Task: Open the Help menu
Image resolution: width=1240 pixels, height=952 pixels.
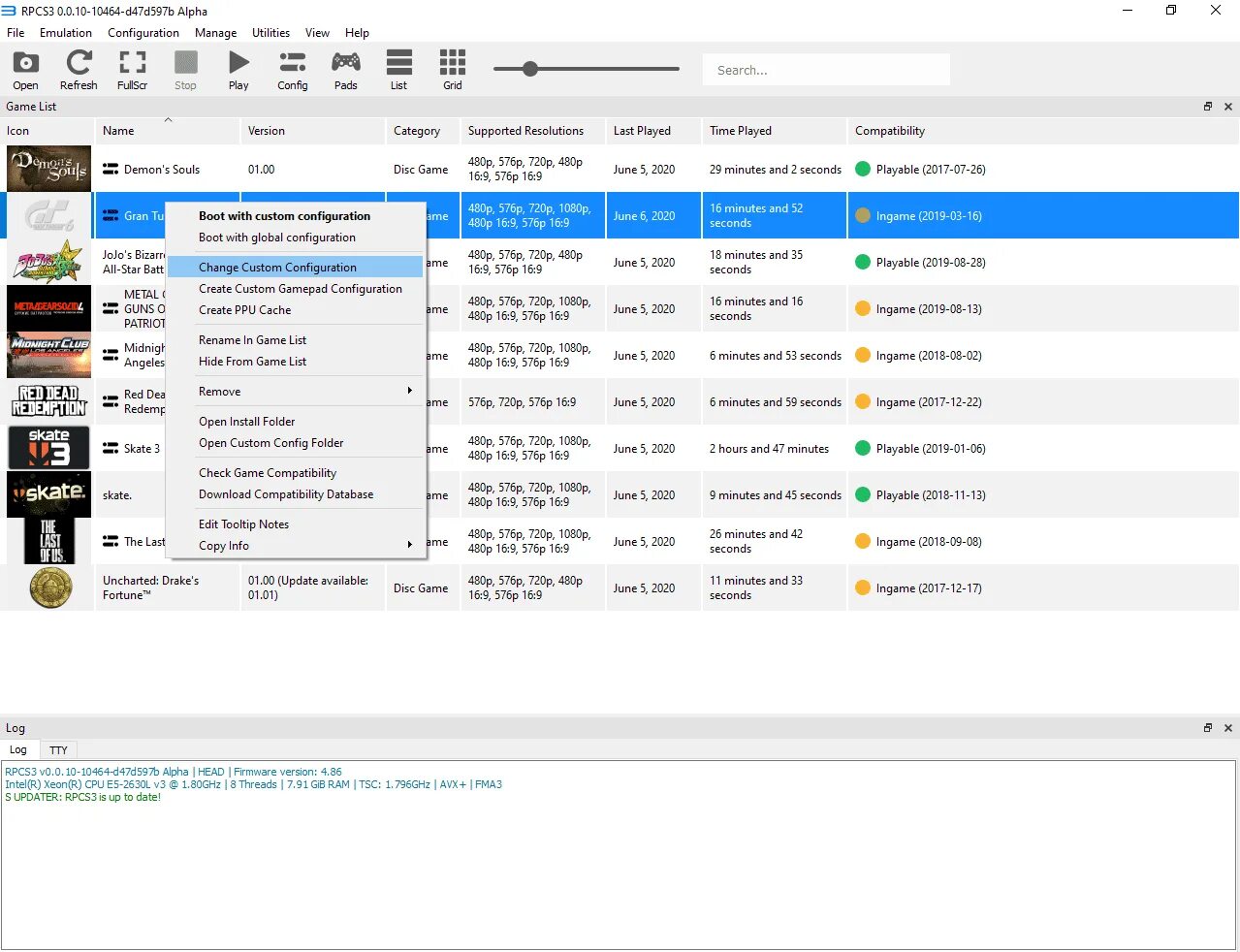Action: pos(357,32)
